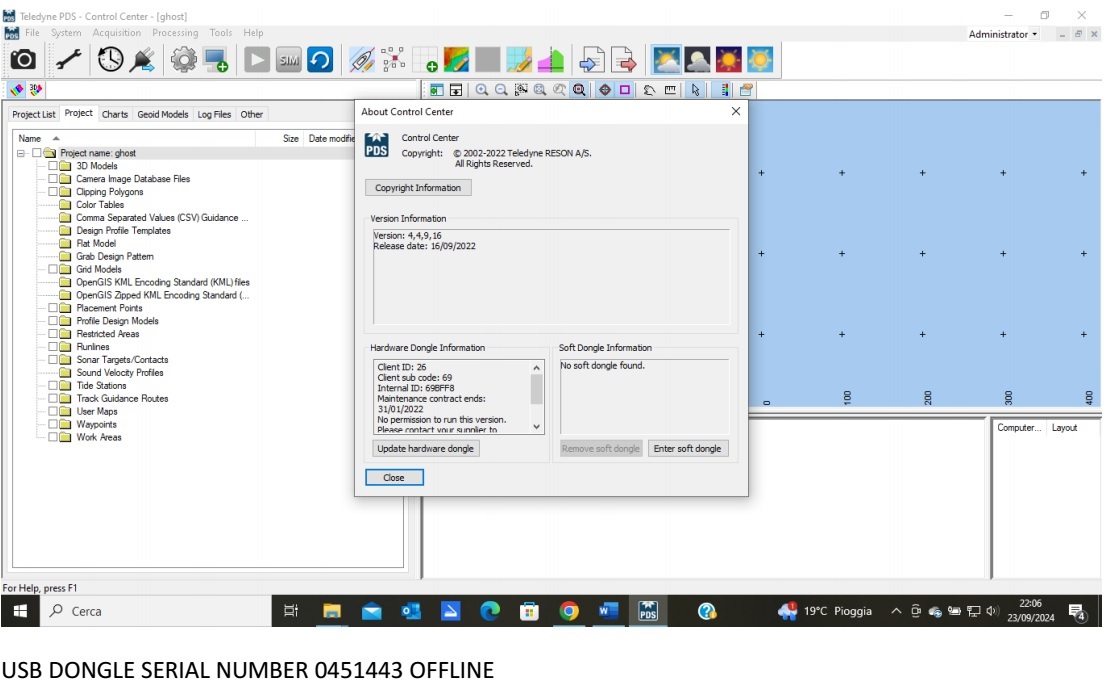Open the wrench configuration tool
This screenshot has width=1116, height=686.
click(69, 61)
